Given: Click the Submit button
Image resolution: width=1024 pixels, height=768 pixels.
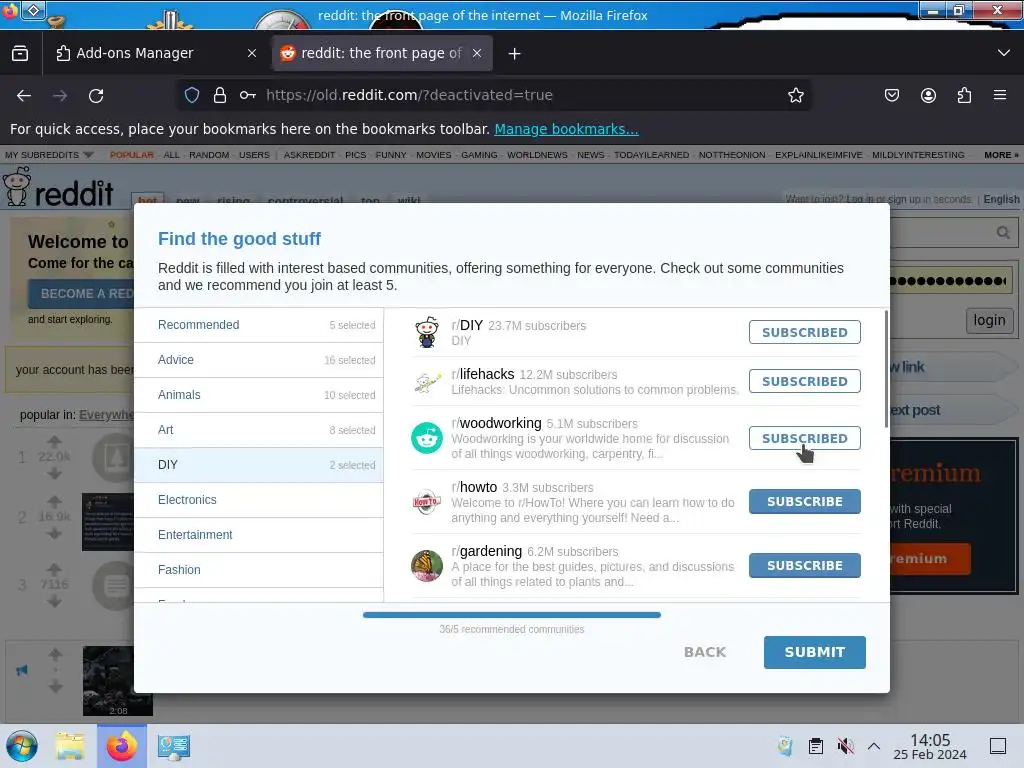Looking at the screenshot, I should tap(814, 652).
